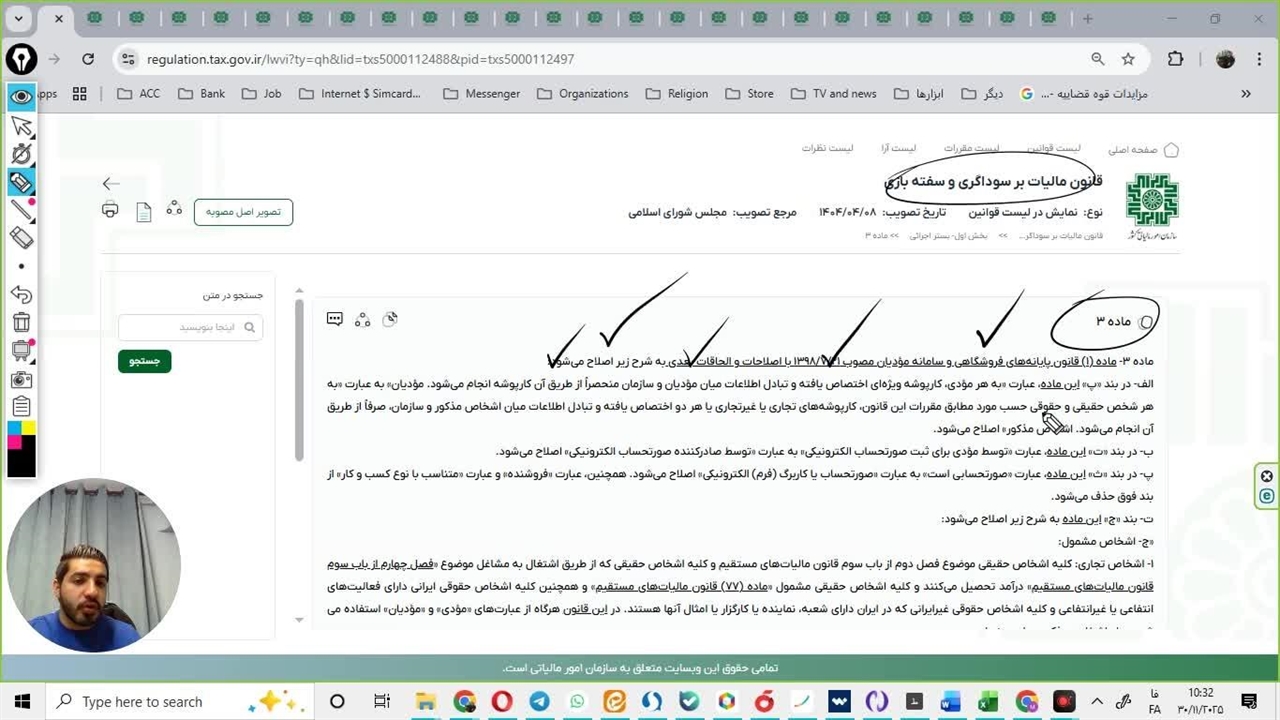
Task: Select the arrow cursor tool in annotation toolbar
Action: (21, 126)
